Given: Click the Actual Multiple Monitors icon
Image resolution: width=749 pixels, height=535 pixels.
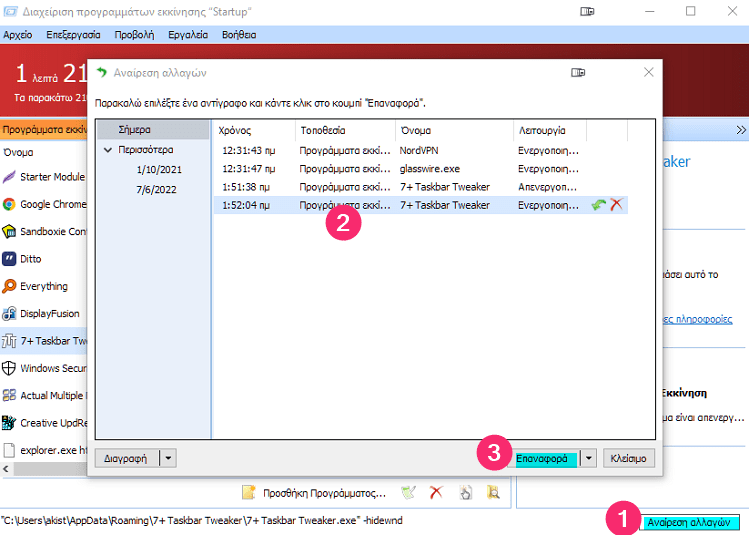Looking at the screenshot, I should 9,396.
